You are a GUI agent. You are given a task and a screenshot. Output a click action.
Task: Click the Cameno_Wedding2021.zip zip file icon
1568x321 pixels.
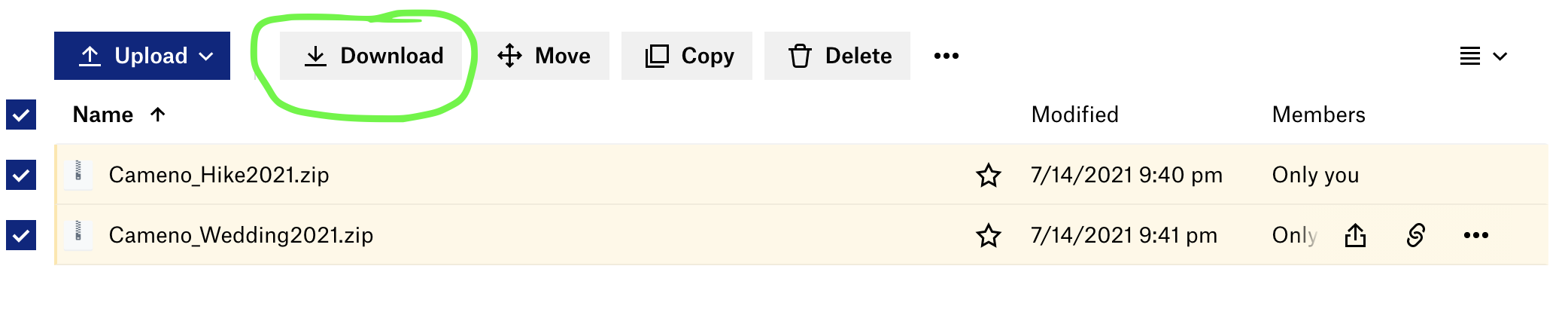click(x=78, y=234)
